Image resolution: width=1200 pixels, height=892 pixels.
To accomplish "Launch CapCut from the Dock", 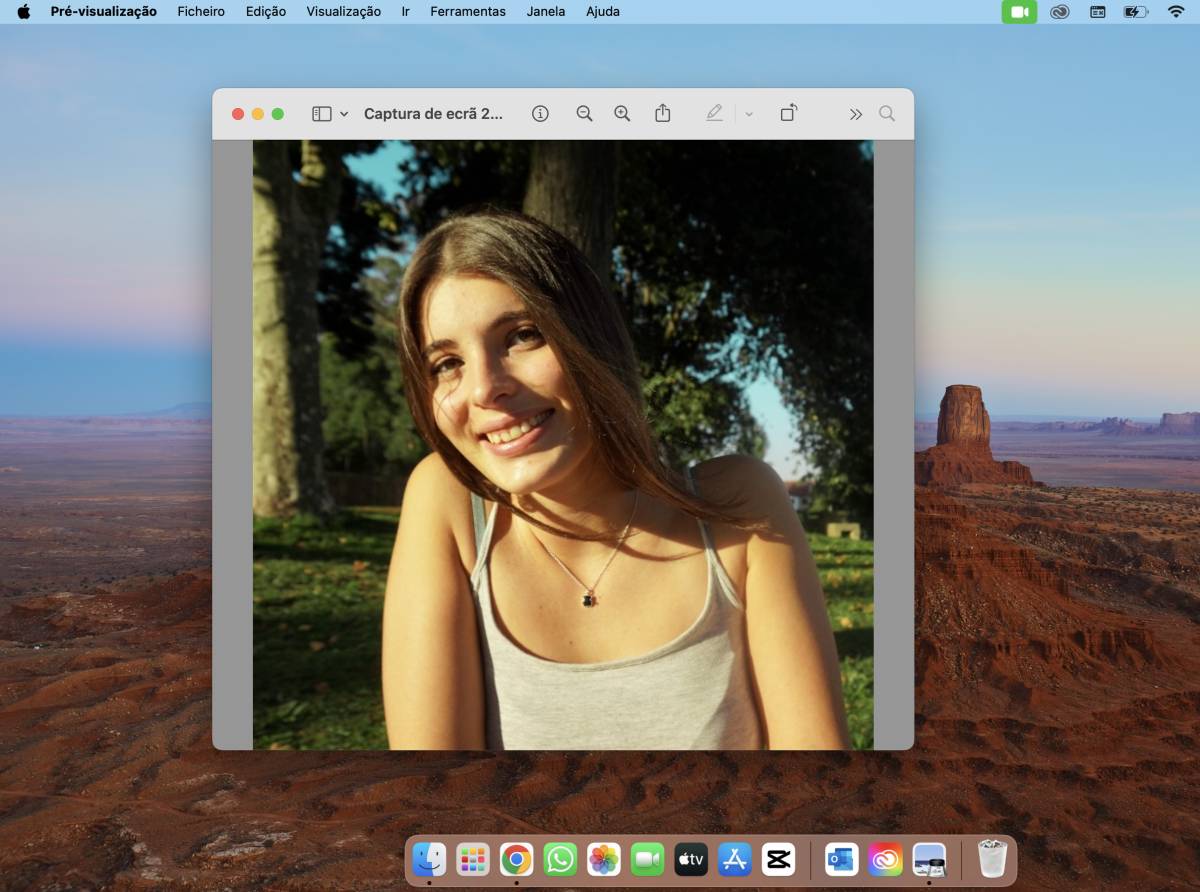I will click(x=778, y=859).
